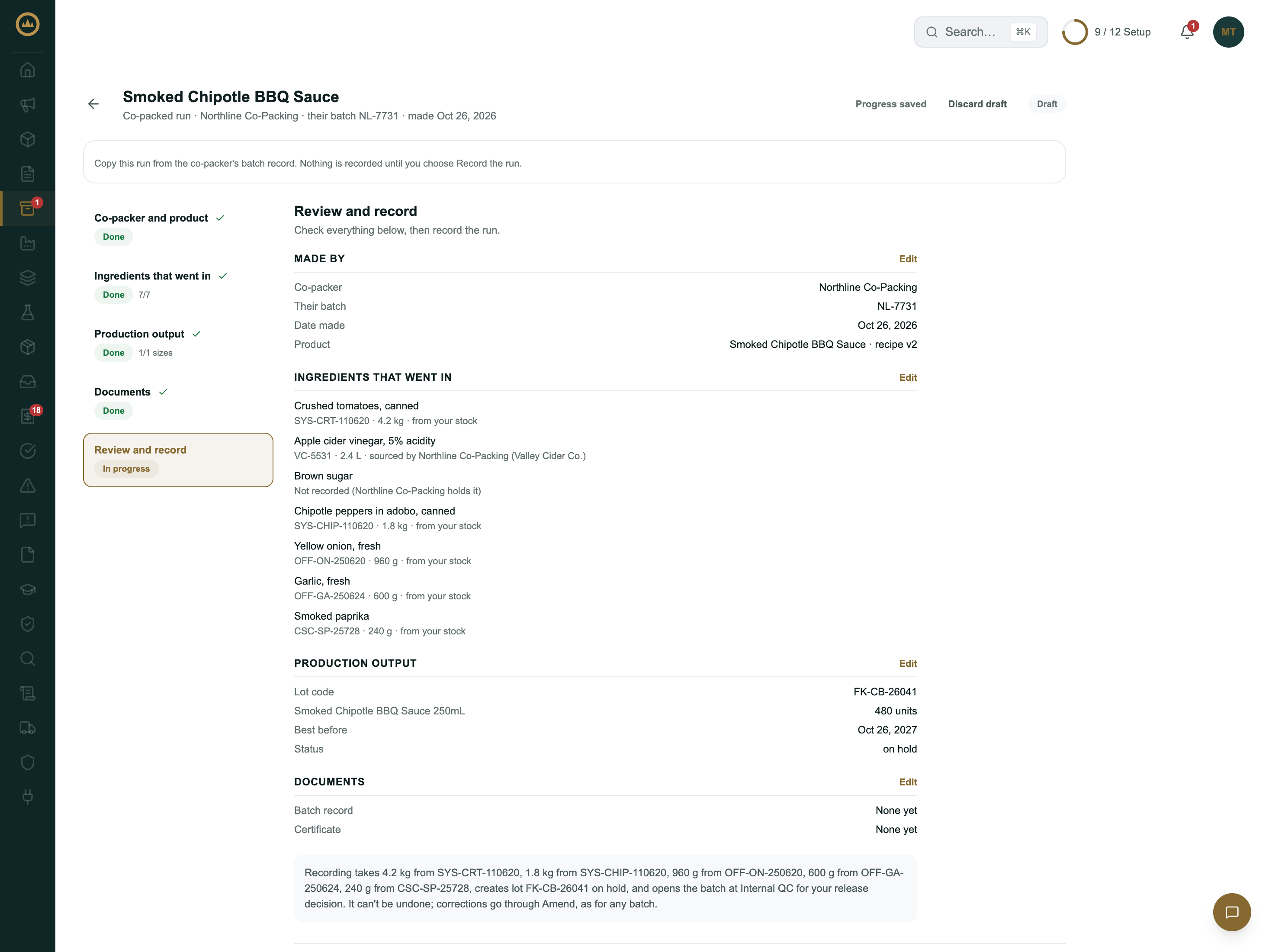Open the warning triangle icon in sidebar

[x=28, y=486]
